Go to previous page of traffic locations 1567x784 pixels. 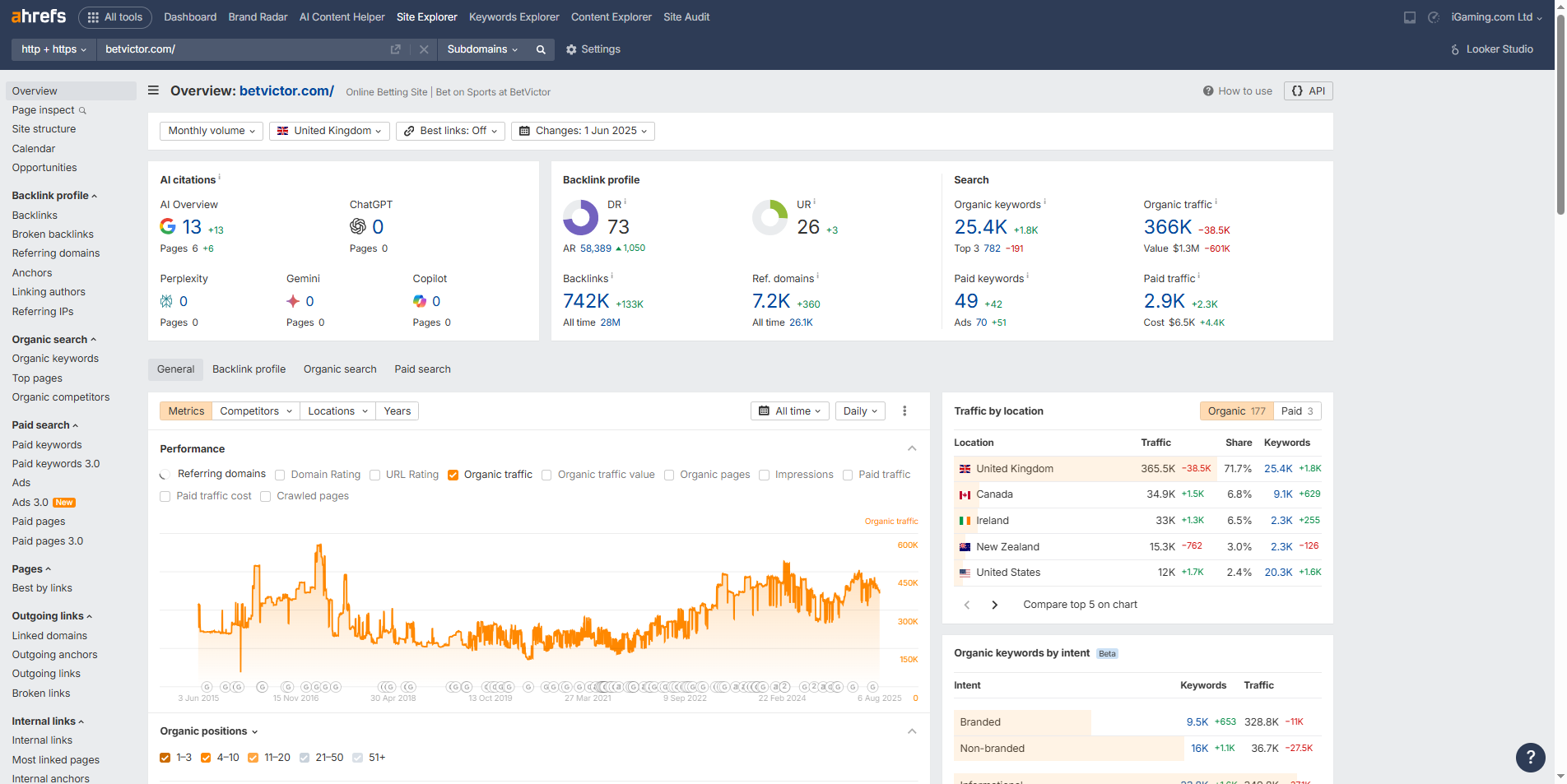tap(967, 605)
